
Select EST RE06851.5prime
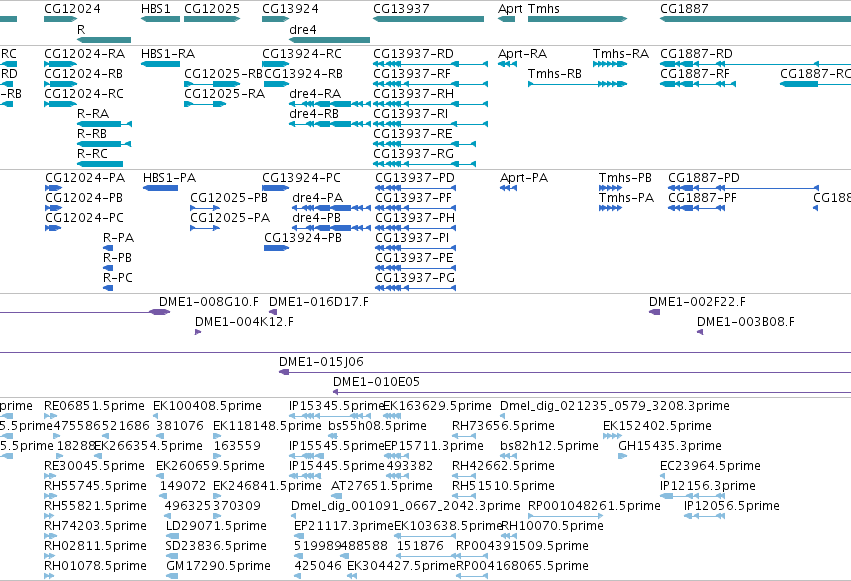[94, 406]
